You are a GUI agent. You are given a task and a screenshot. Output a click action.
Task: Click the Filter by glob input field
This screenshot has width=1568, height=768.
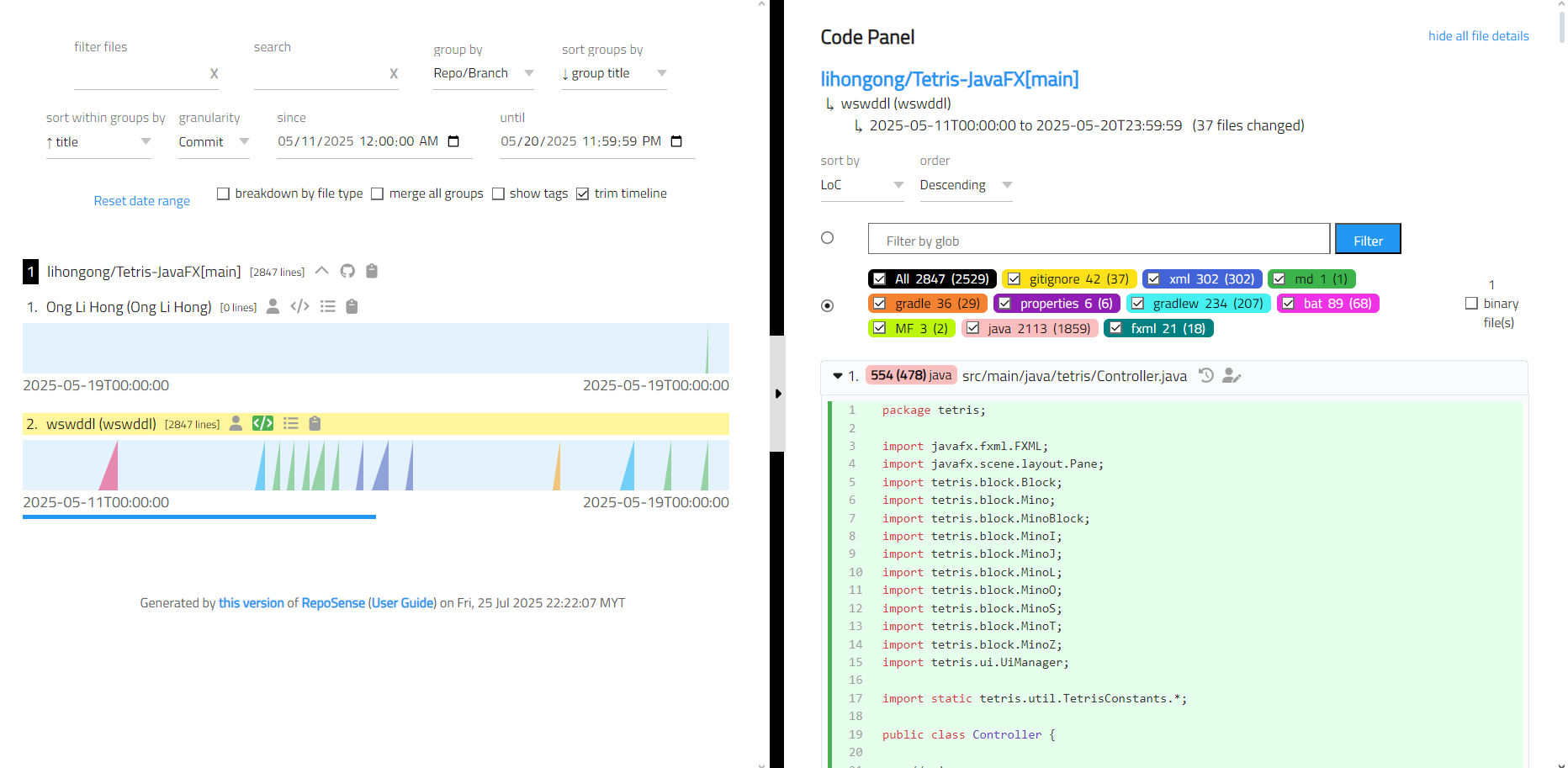[1099, 239]
